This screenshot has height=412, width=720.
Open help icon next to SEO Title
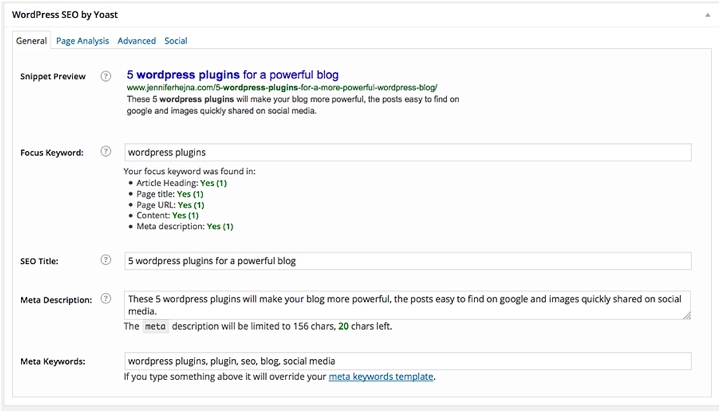tap(106, 260)
